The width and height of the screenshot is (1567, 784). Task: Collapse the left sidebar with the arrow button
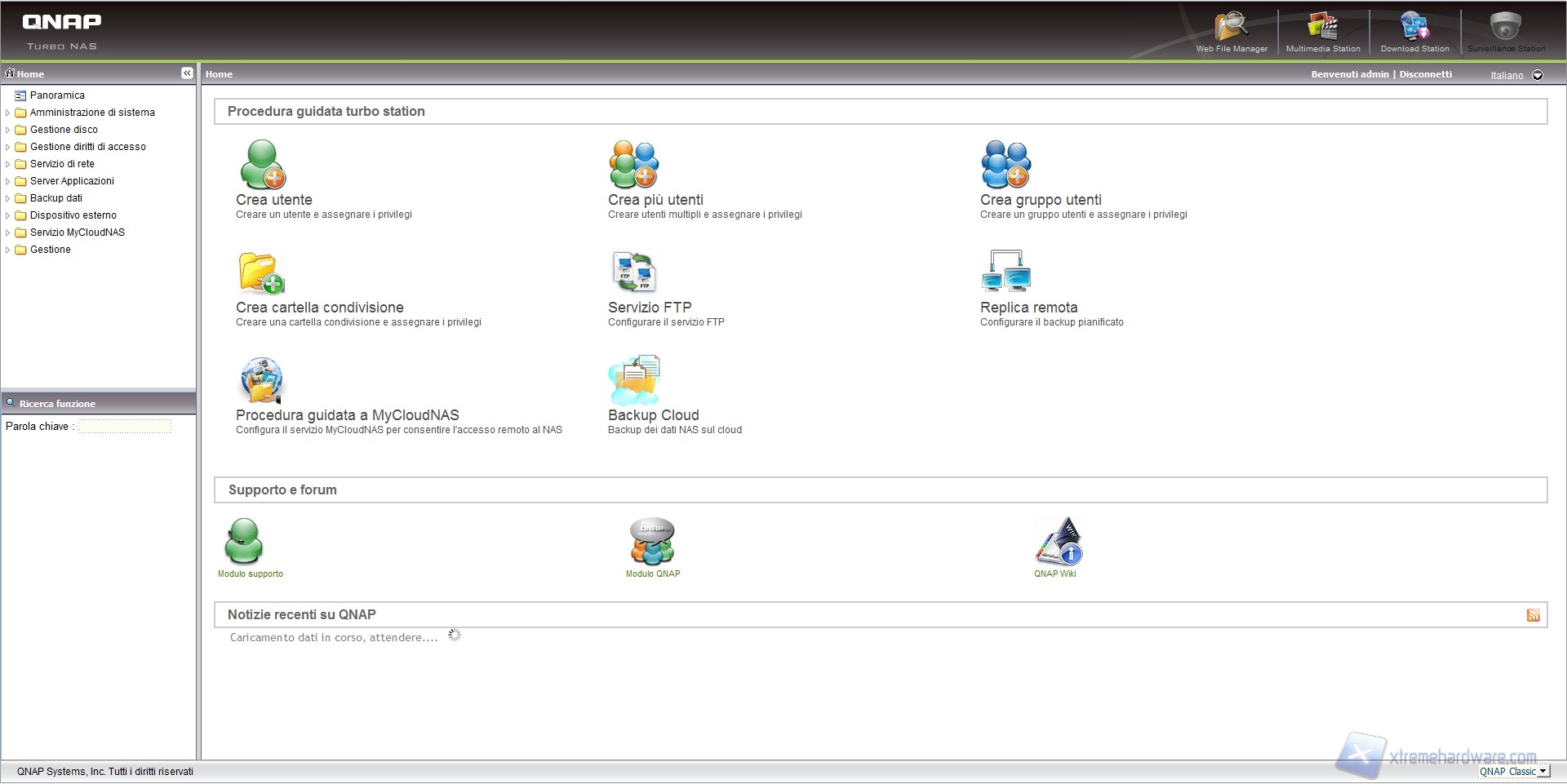(x=187, y=73)
